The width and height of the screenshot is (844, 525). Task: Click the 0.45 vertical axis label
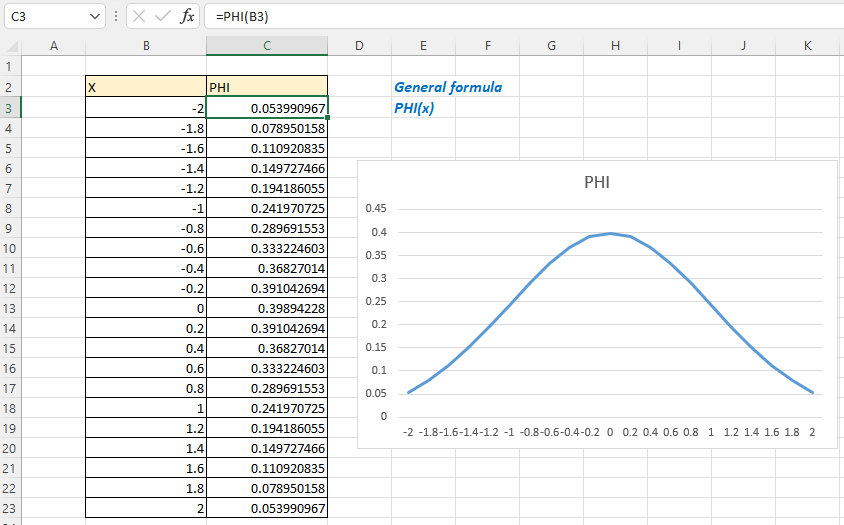(376, 209)
